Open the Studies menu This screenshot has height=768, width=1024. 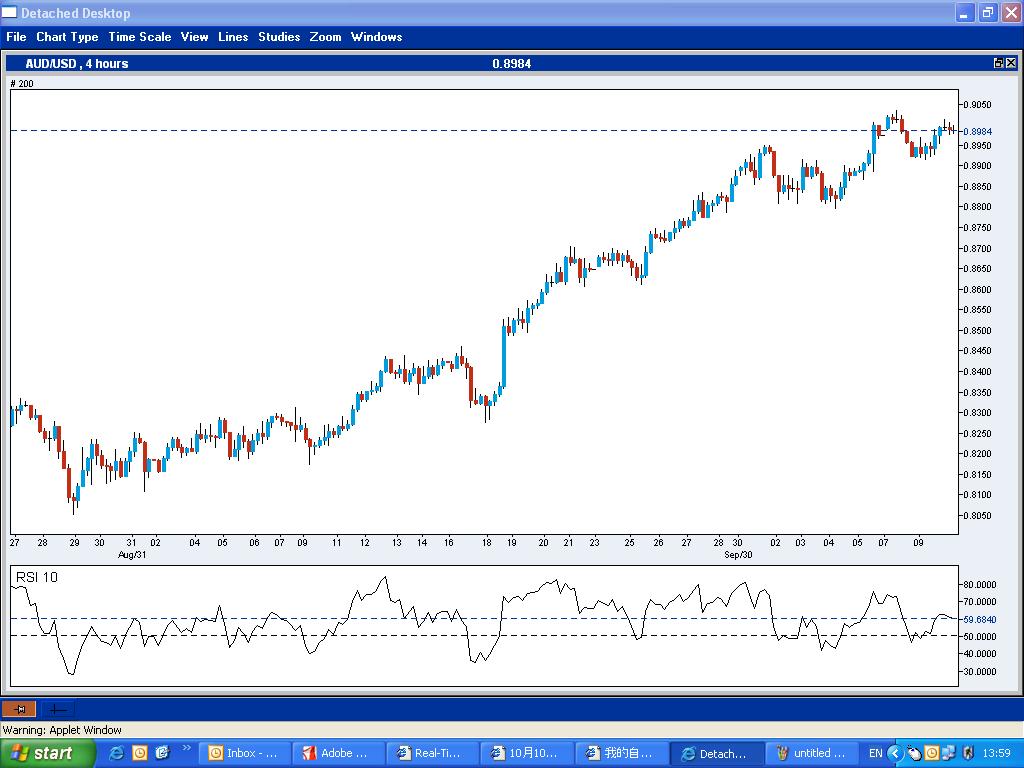tap(279, 37)
